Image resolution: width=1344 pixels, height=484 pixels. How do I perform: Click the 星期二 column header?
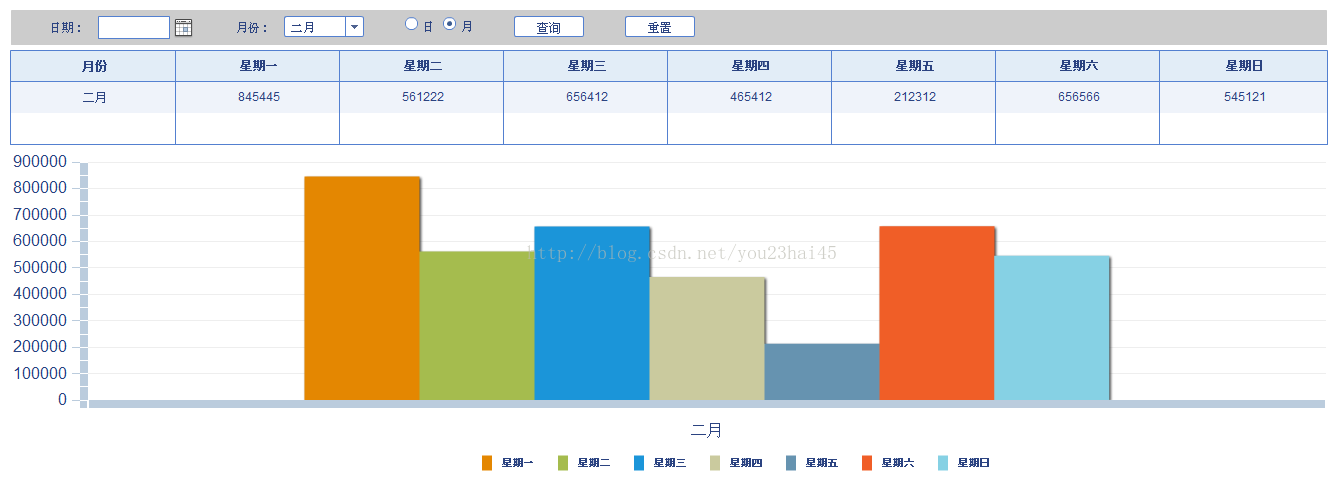422,66
